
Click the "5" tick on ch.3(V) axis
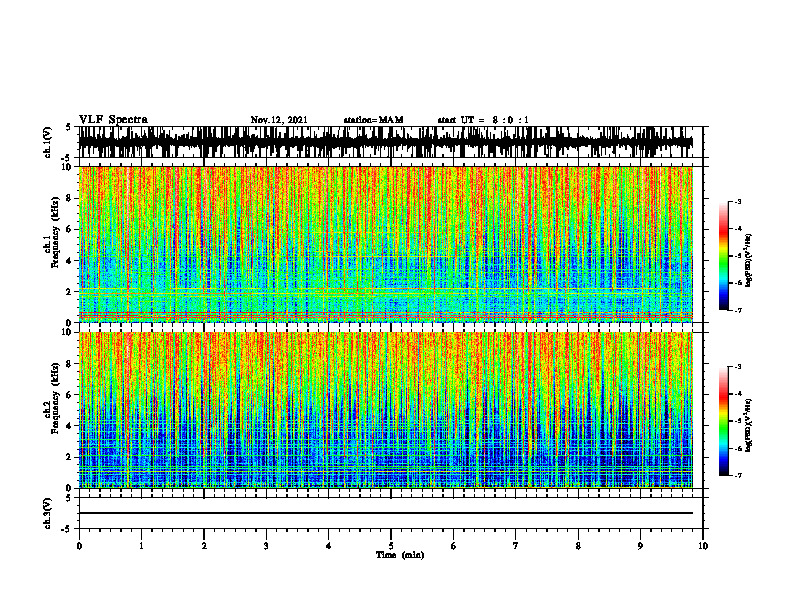(x=68, y=498)
